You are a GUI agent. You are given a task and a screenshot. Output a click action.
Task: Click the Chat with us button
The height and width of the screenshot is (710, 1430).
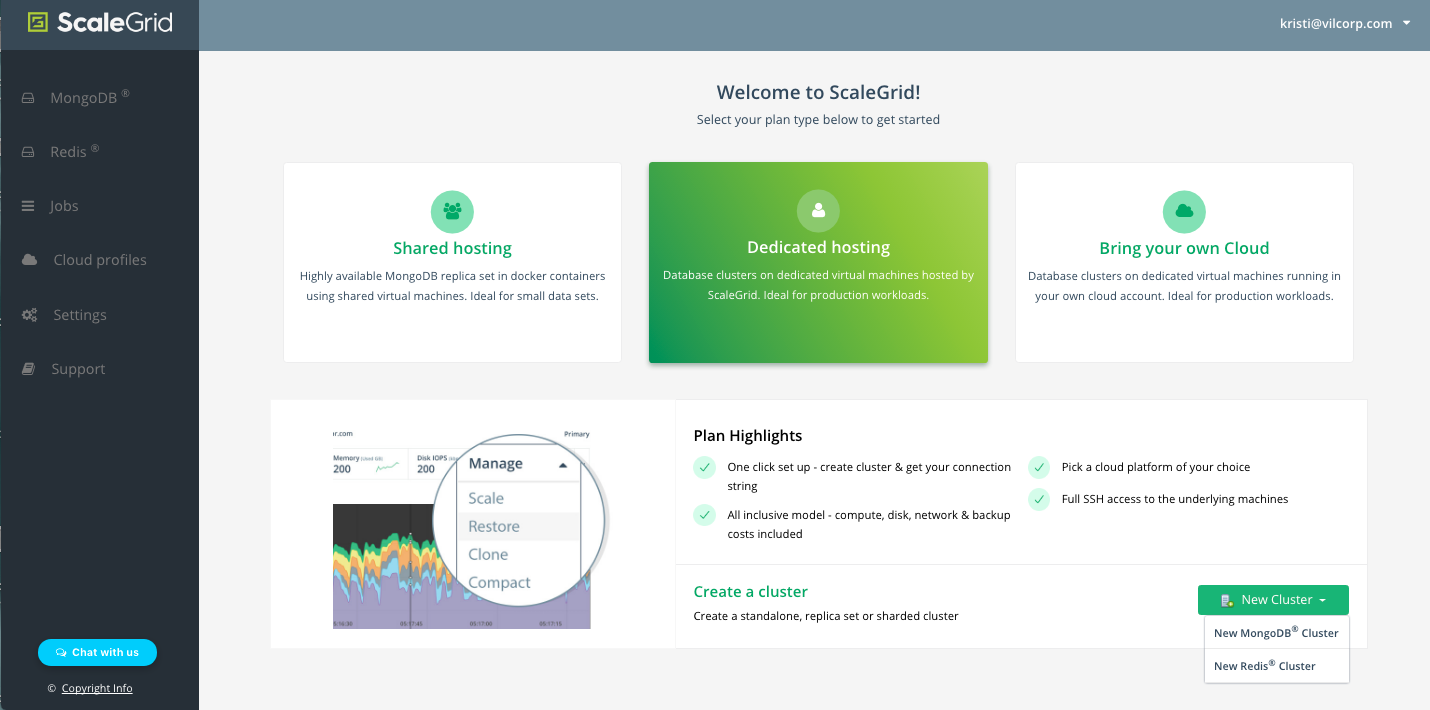[97, 652]
